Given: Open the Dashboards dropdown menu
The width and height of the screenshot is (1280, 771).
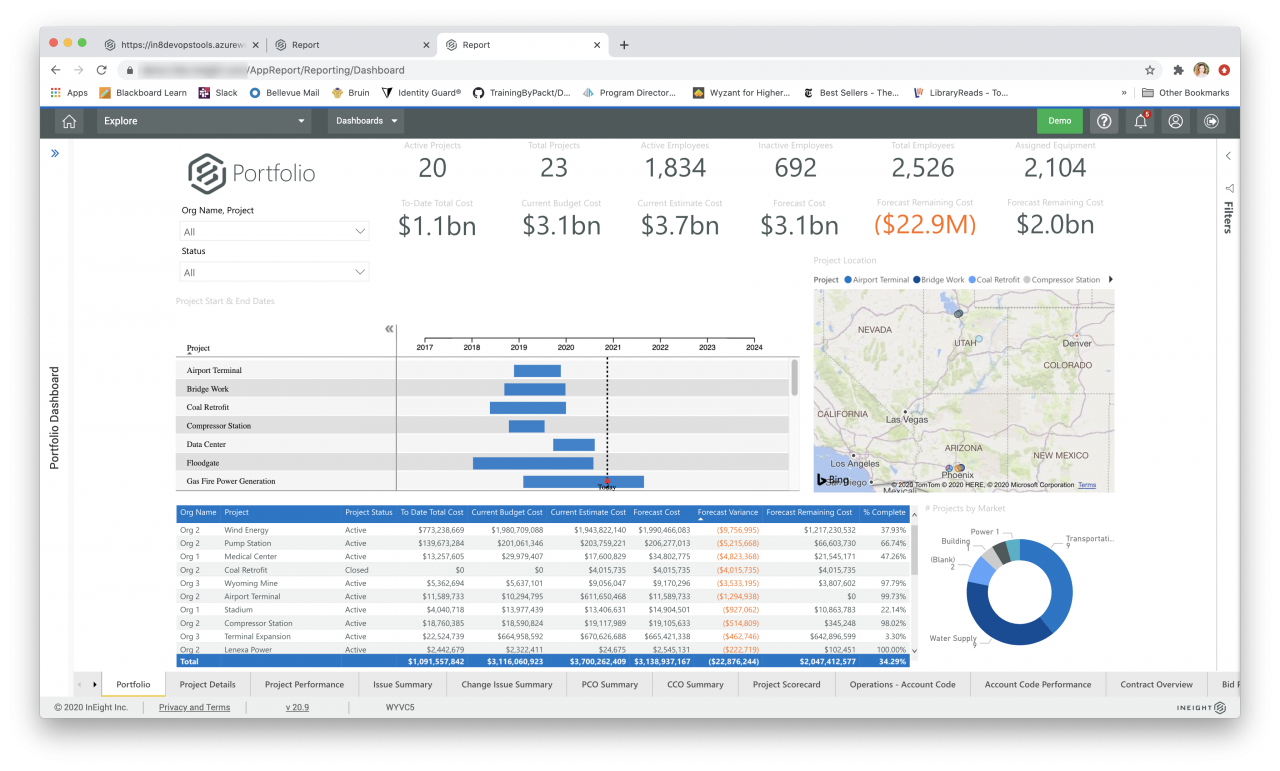Looking at the screenshot, I should [x=365, y=121].
